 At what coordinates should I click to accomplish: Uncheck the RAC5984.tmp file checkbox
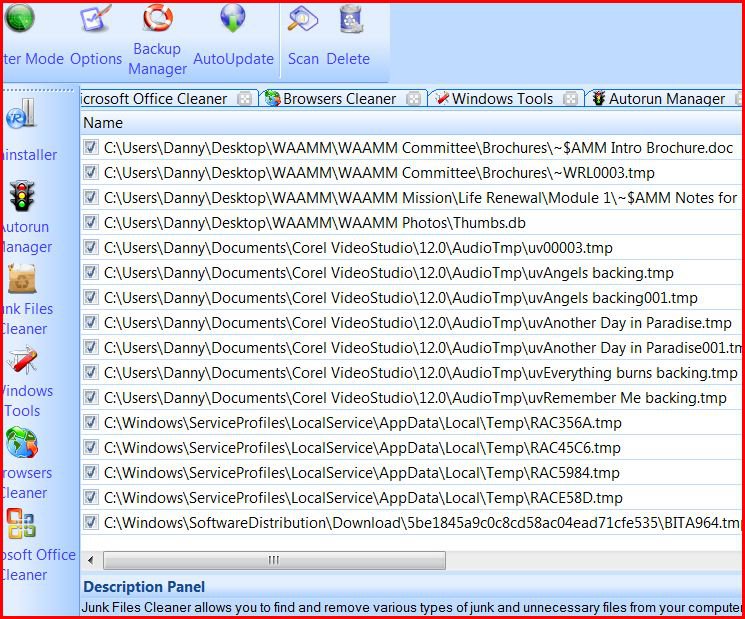point(90,472)
